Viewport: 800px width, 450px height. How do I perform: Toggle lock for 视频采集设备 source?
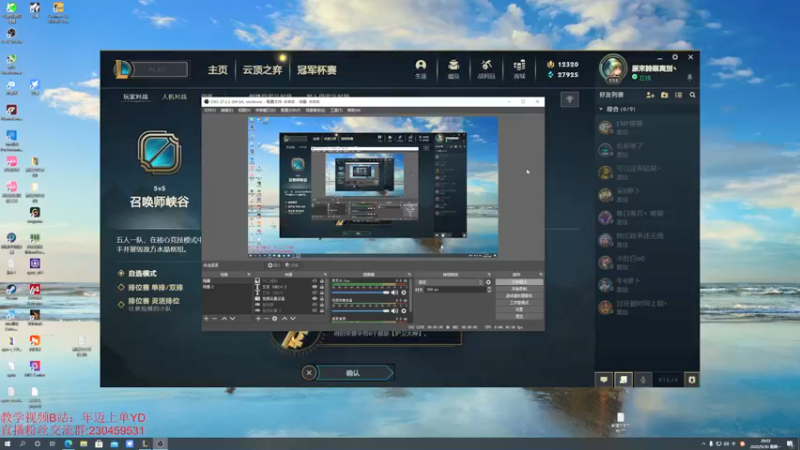point(321,298)
